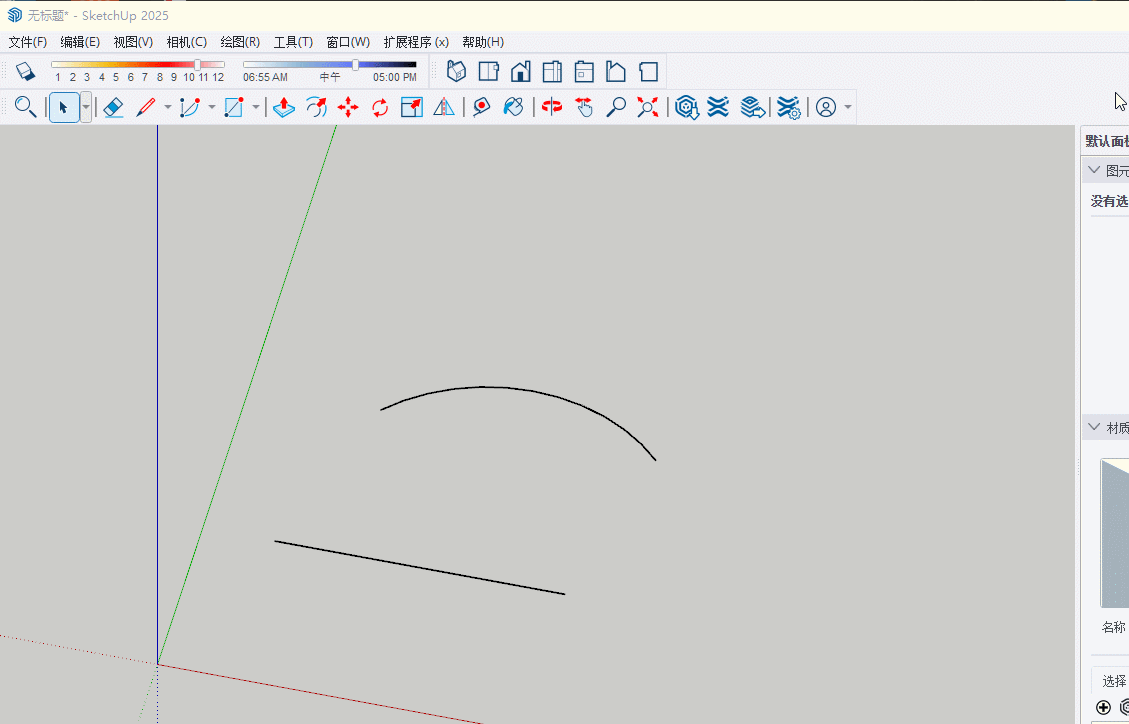
Task: Pick the Eraser tool
Action: coord(113,107)
